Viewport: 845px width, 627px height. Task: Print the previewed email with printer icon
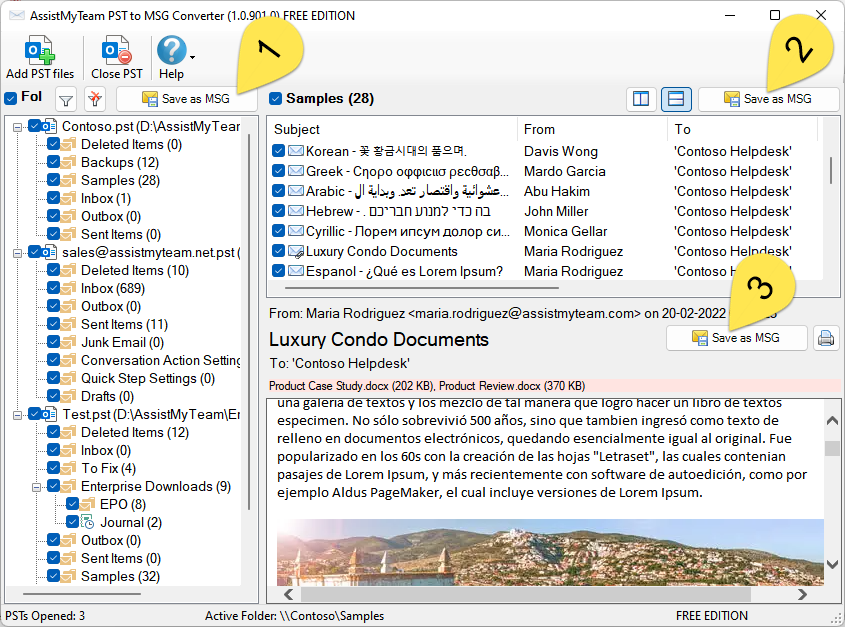point(826,338)
